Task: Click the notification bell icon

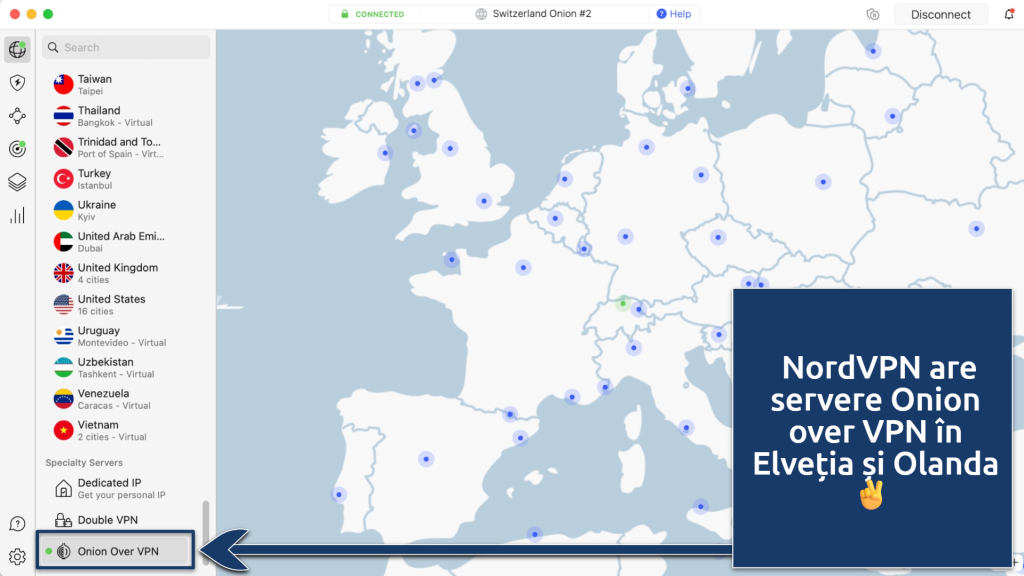Action: pyautogui.click(x=1009, y=14)
